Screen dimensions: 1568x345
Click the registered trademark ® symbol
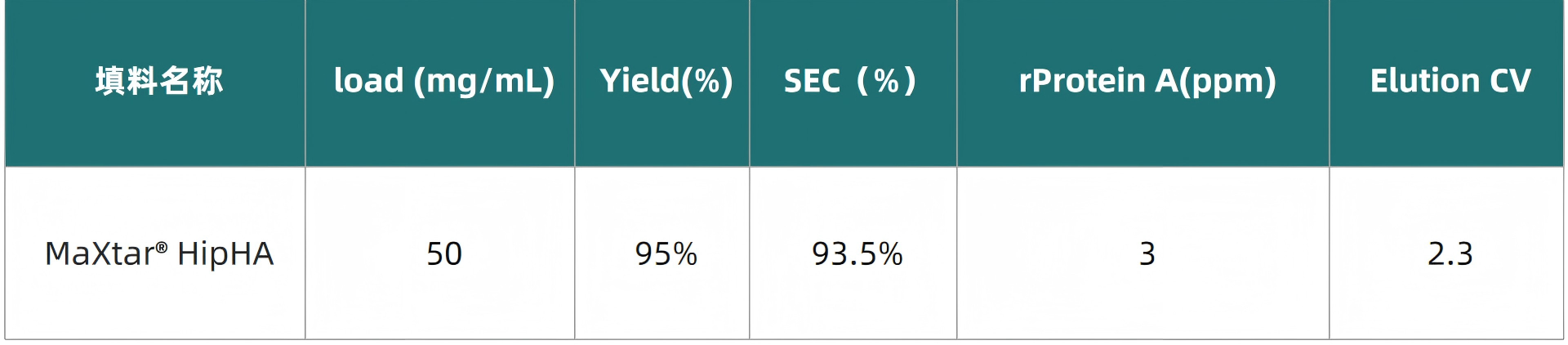pos(162,247)
